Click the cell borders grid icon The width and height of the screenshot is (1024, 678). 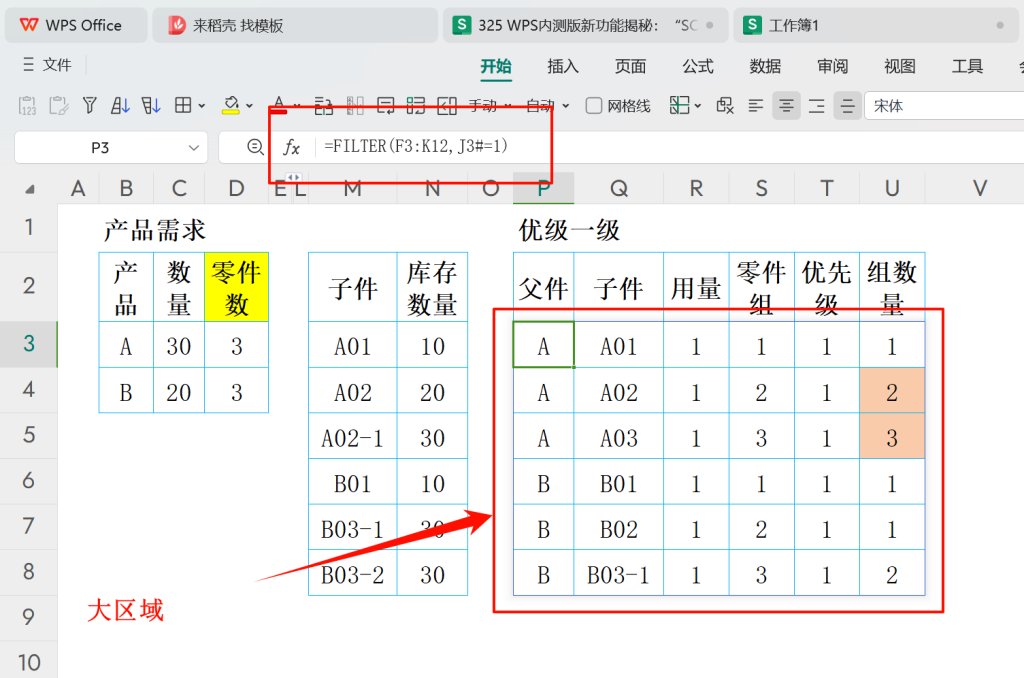point(183,105)
